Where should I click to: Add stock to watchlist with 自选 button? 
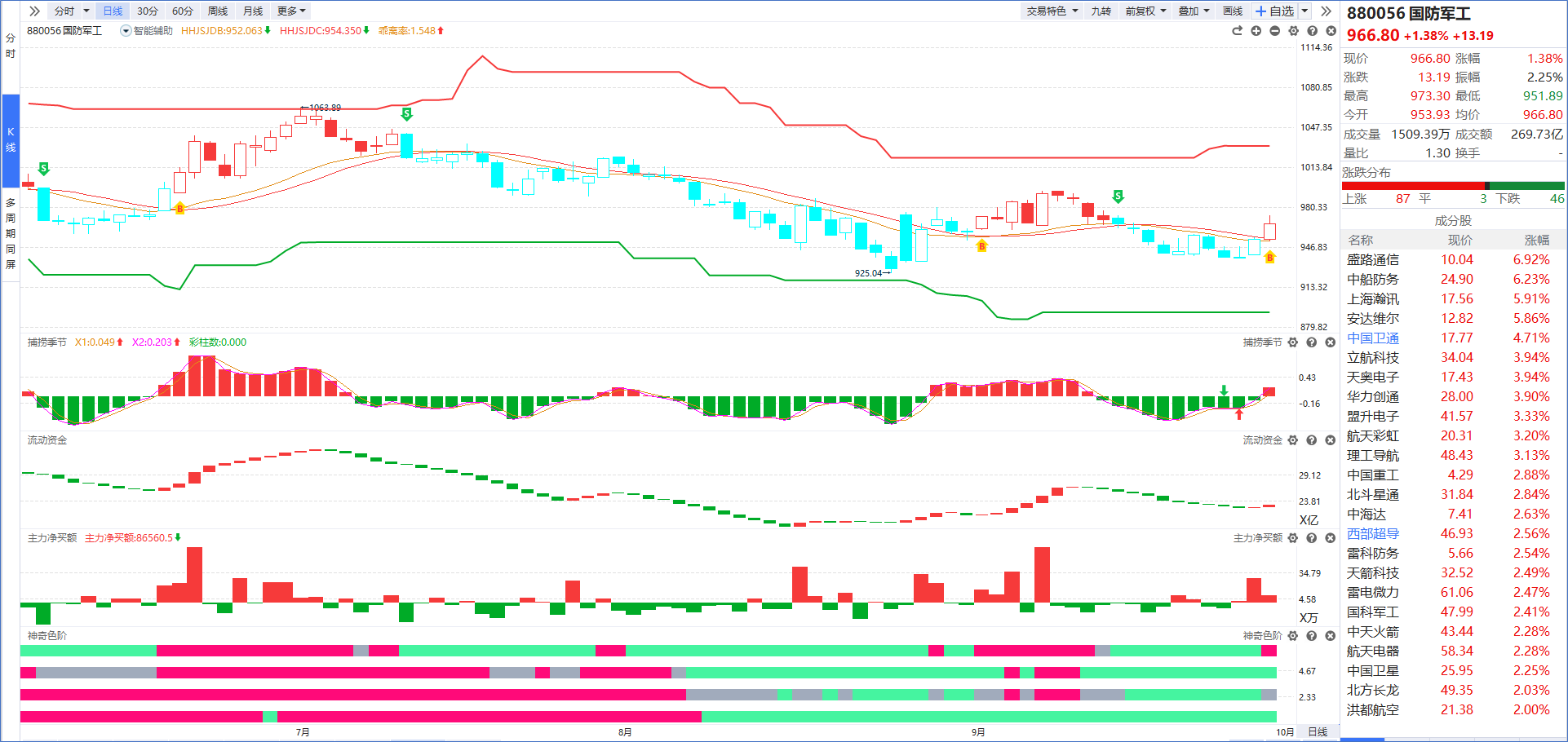coord(1274,11)
